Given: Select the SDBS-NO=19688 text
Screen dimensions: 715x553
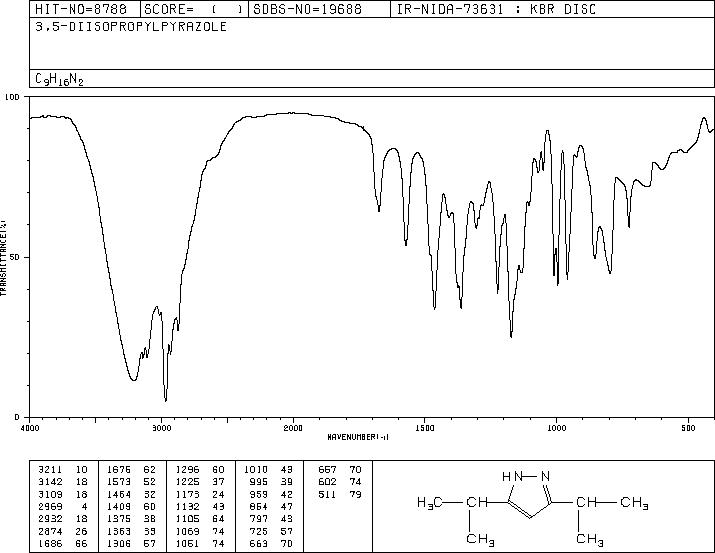Looking at the screenshot, I should click(307, 9).
